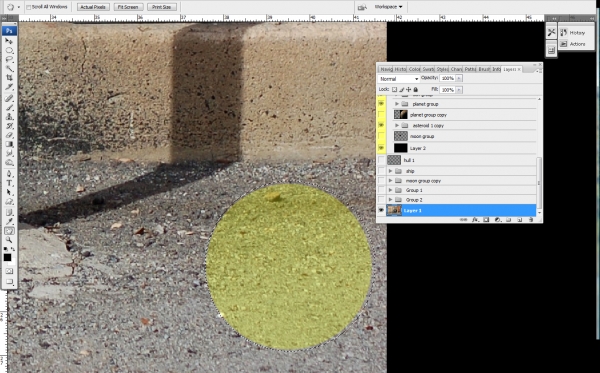Viewport: 600px width, 373px height.
Task: Open the Normal blend mode dropdown
Action: tap(398, 78)
